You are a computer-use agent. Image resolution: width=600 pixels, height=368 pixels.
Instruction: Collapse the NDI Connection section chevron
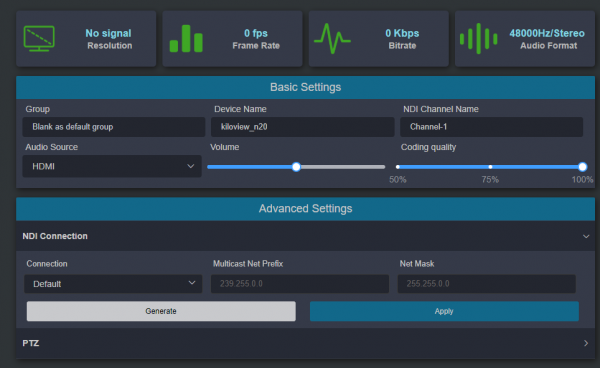coord(586,236)
